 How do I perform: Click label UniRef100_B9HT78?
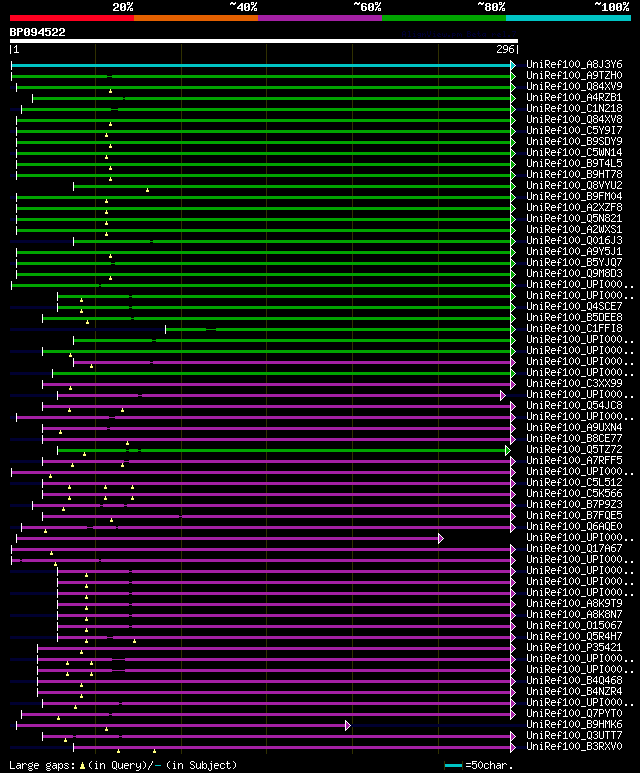point(574,175)
